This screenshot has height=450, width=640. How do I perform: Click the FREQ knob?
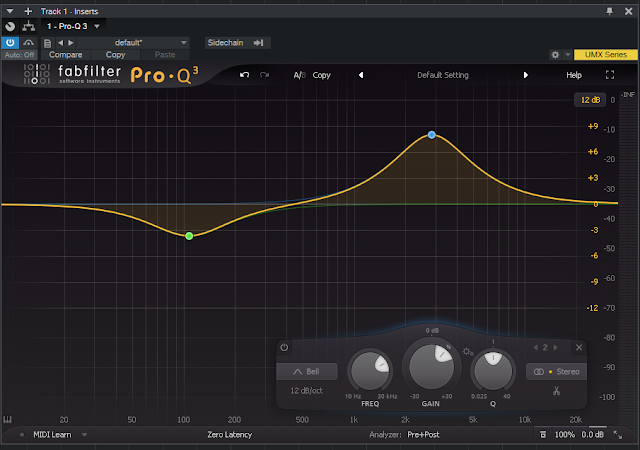370,371
